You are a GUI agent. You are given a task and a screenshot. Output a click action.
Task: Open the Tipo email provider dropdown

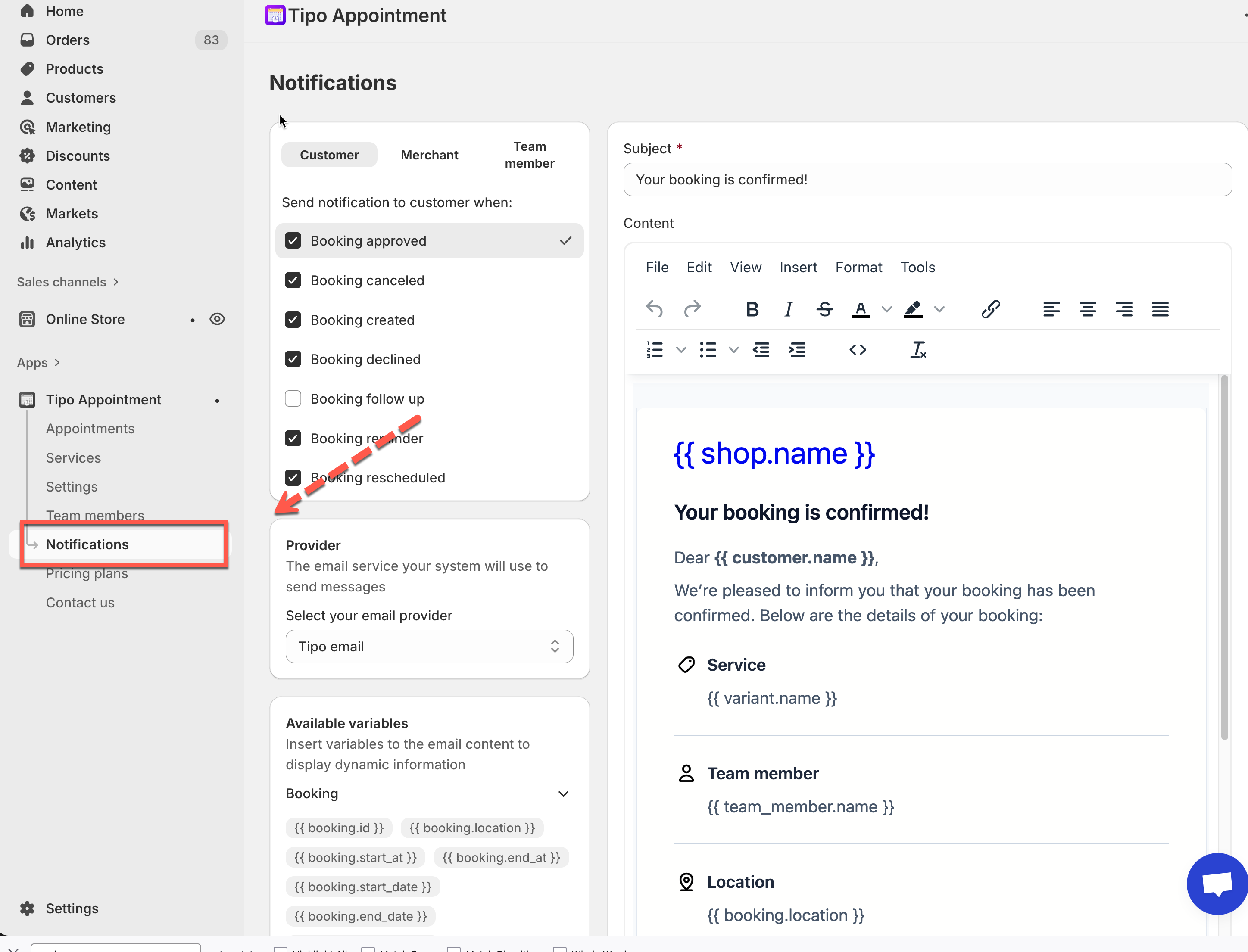tap(429, 647)
